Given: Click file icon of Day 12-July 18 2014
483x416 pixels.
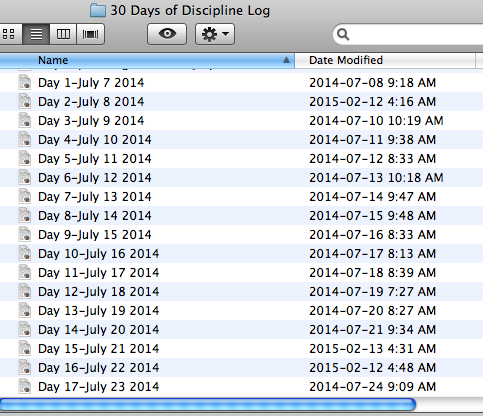Looking at the screenshot, I should point(25,291).
